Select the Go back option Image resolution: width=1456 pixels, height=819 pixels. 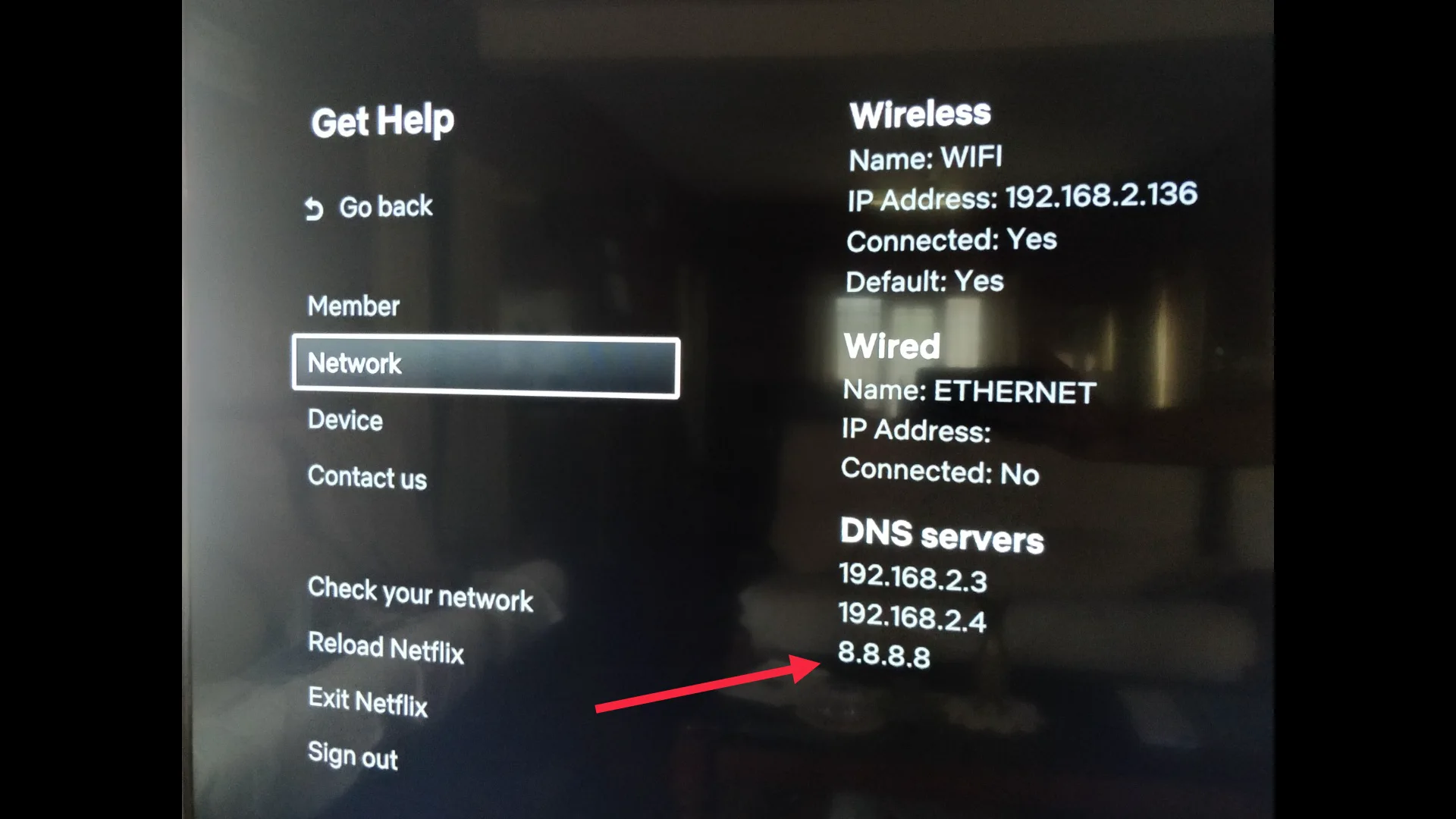click(x=369, y=207)
